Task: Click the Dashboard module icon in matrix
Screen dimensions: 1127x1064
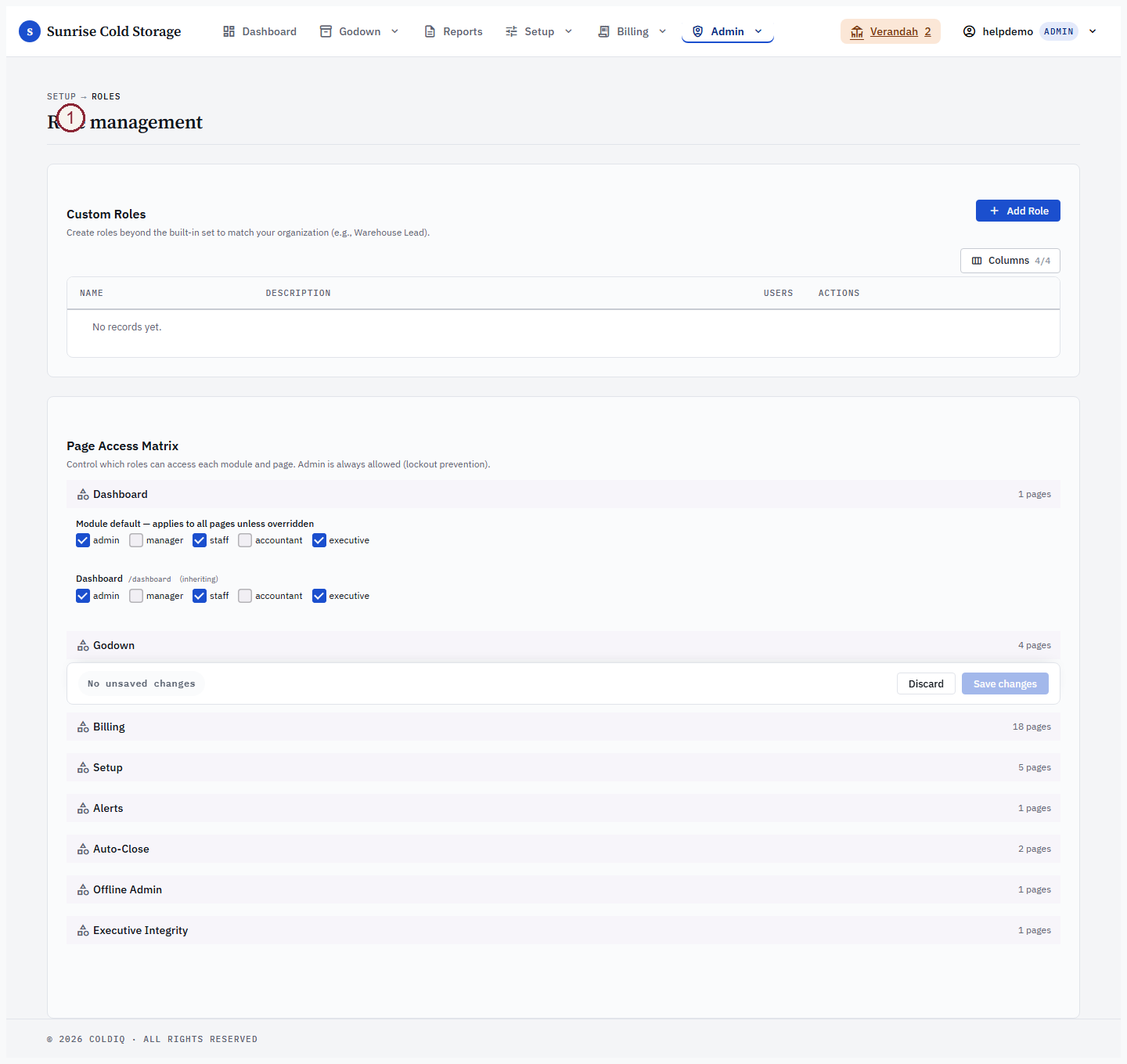Action: [83, 494]
